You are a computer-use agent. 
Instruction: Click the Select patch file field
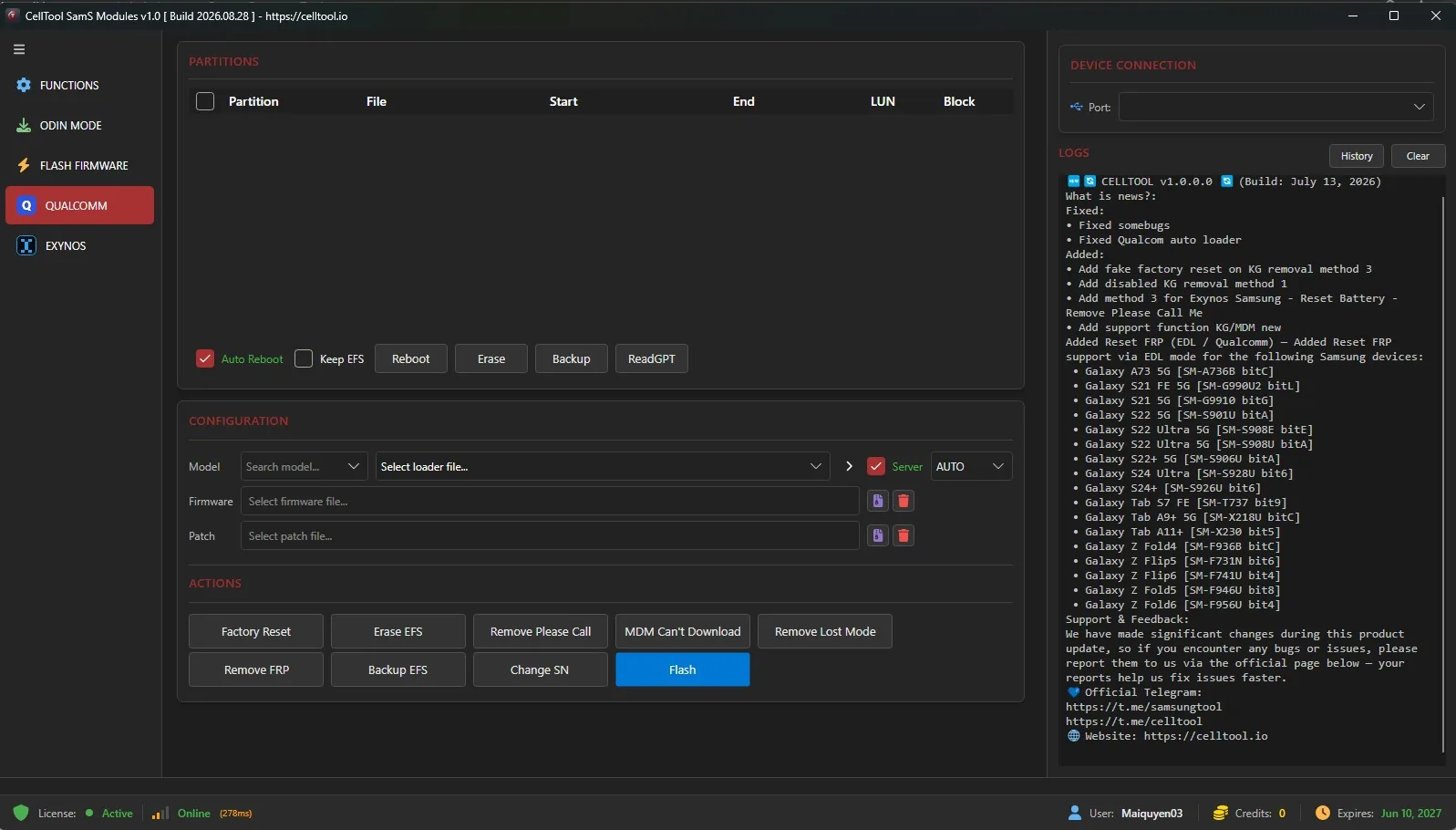pyautogui.click(x=550, y=535)
